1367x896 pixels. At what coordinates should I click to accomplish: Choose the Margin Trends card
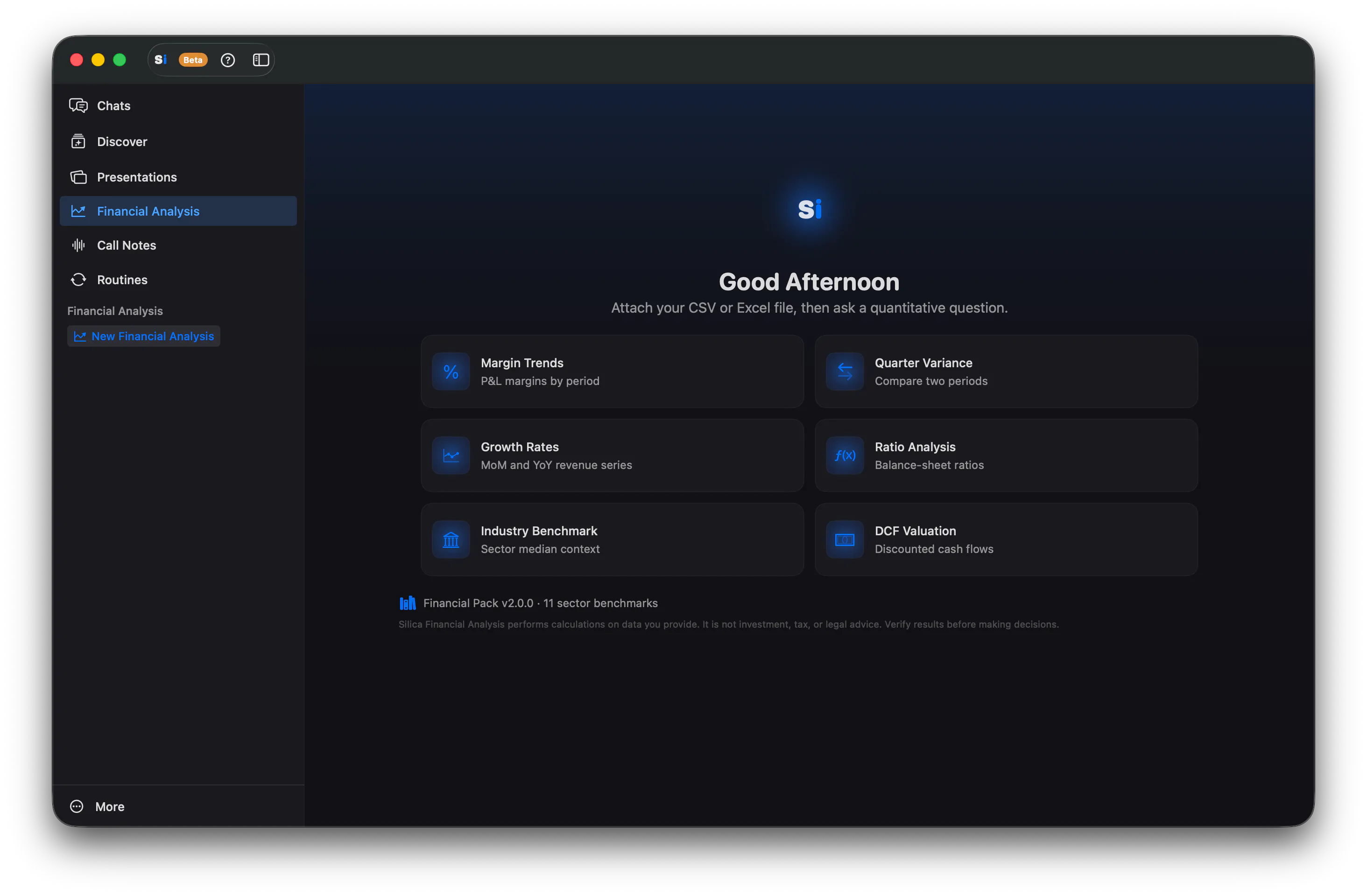(x=612, y=371)
